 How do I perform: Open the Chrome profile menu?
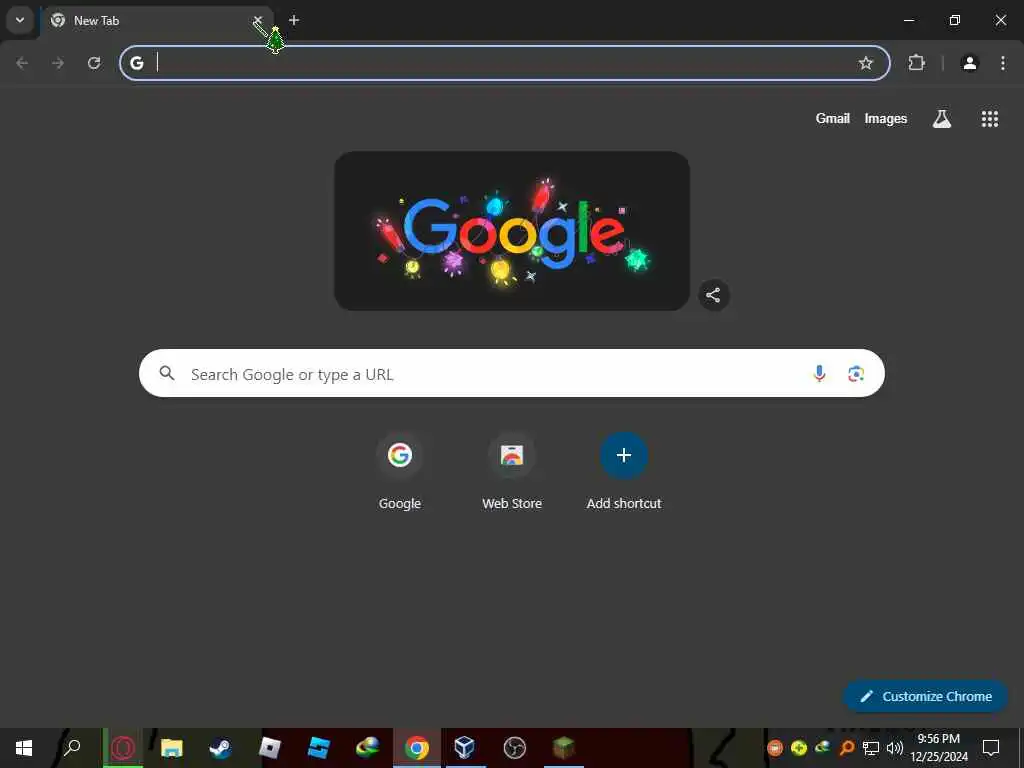pos(969,63)
